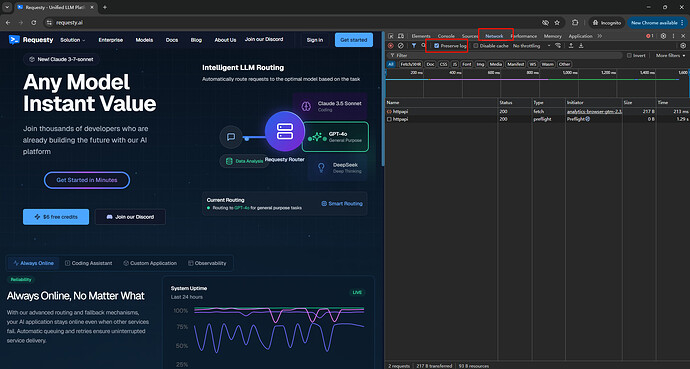
Task: Open the DevTools settings gear
Action: click(x=663, y=36)
